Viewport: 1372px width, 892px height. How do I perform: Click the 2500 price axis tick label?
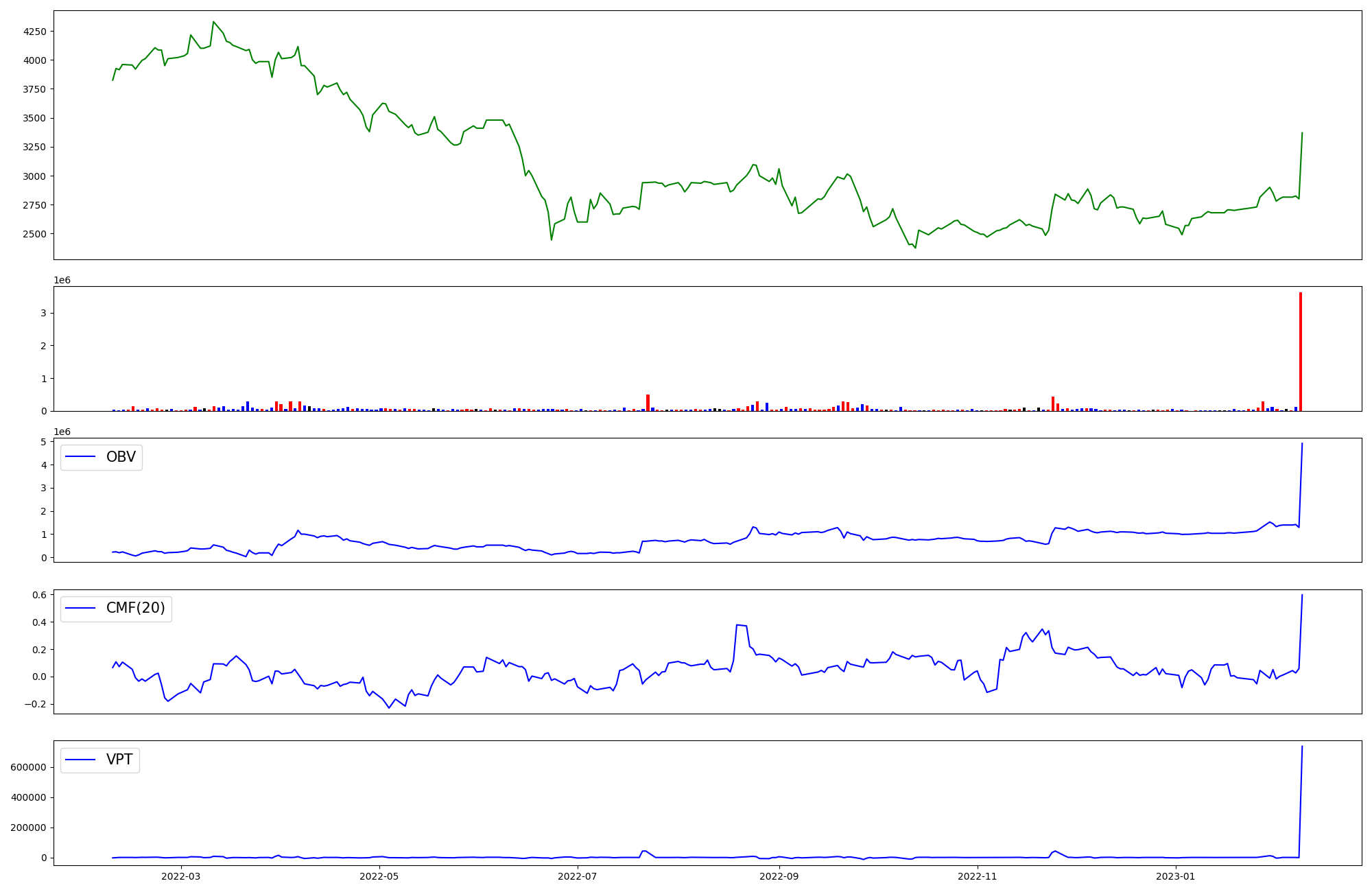pos(35,234)
